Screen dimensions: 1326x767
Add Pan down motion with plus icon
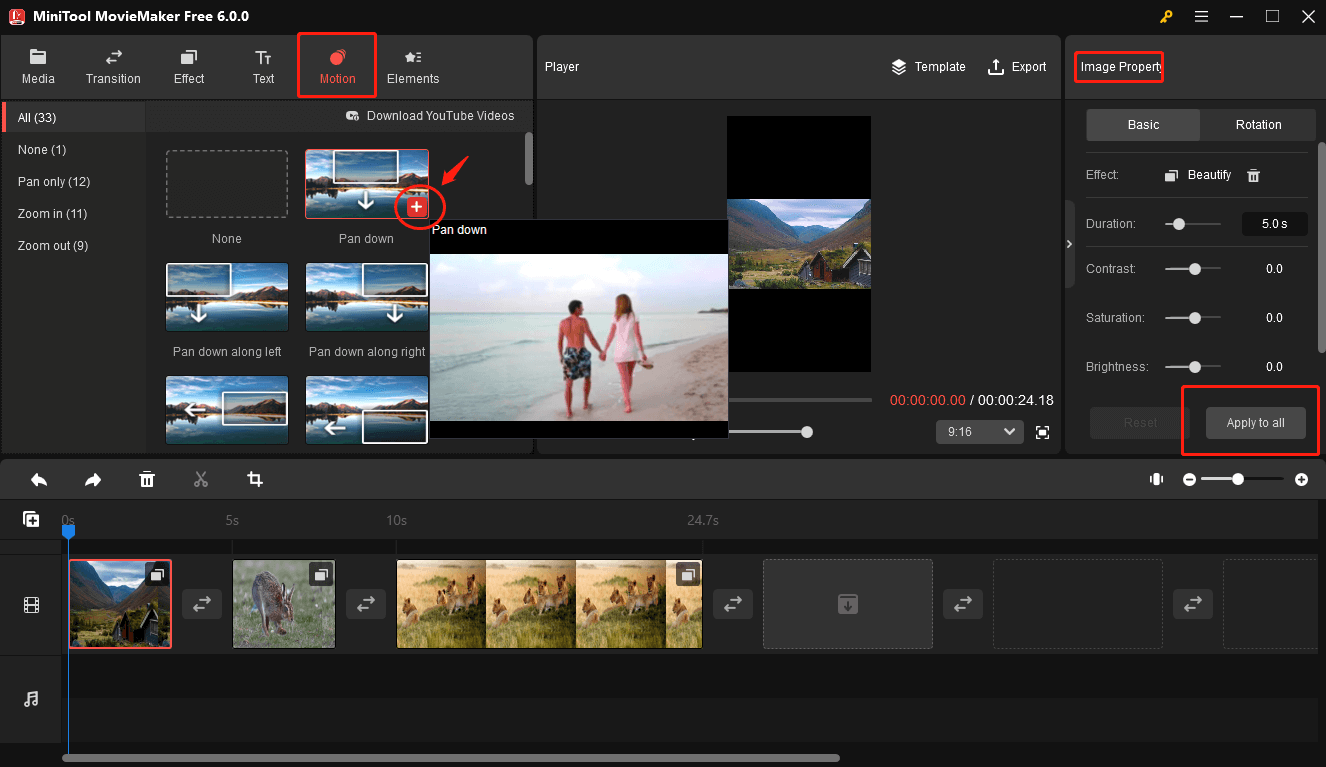coord(417,206)
